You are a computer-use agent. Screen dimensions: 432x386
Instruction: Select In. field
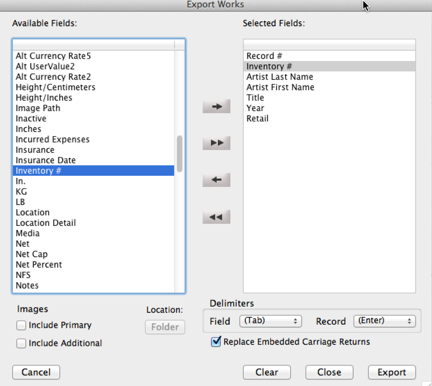[x=93, y=181]
